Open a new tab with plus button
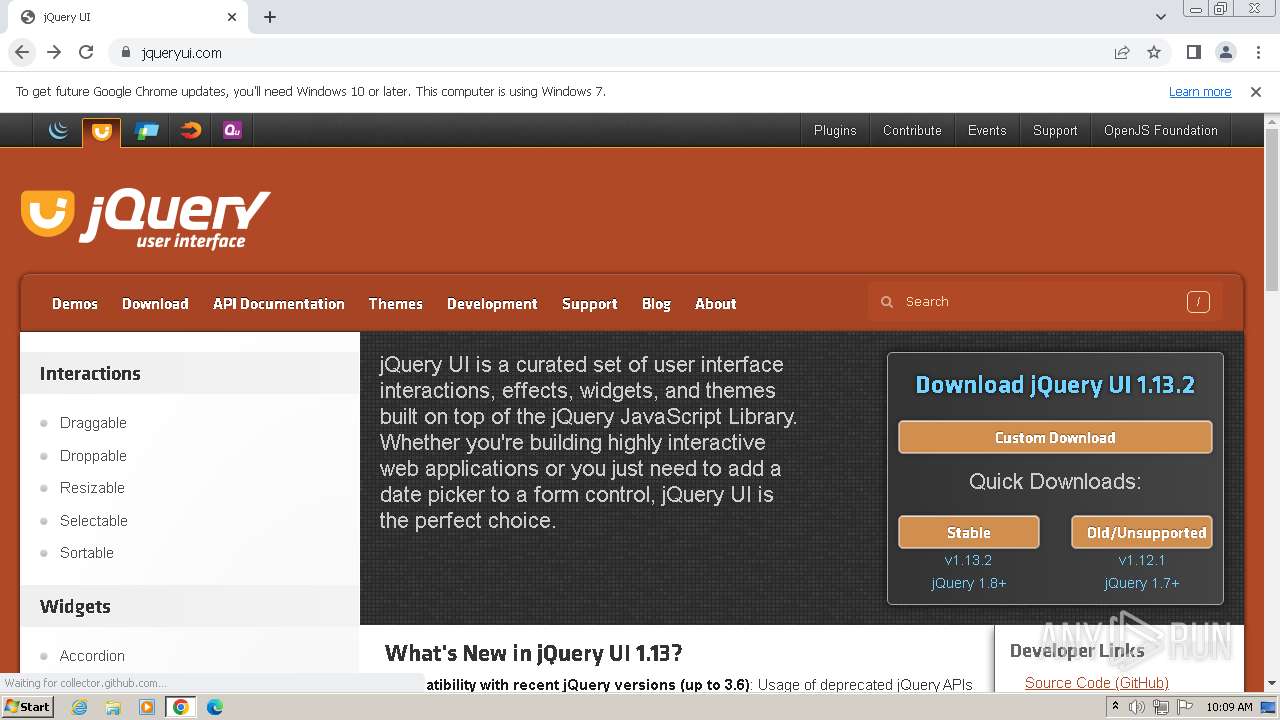The width and height of the screenshot is (1280, 720). [x=270, y=17]
